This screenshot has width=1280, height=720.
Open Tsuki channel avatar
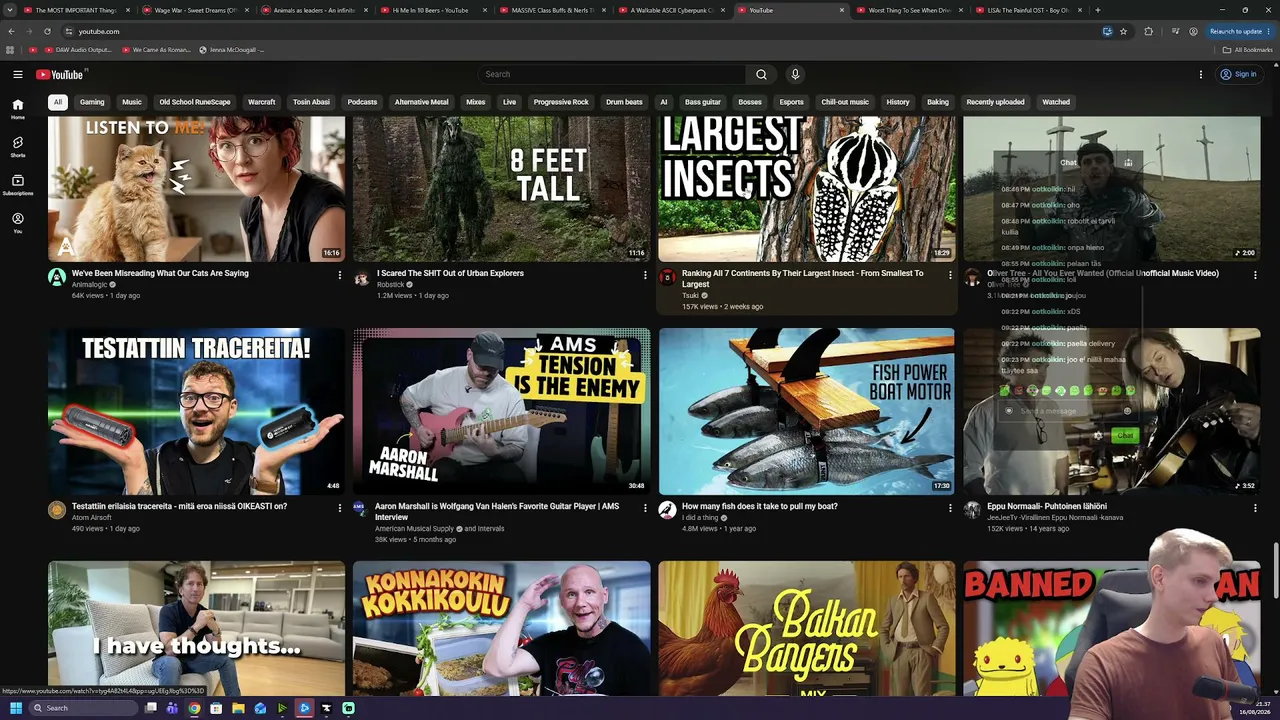667,277
